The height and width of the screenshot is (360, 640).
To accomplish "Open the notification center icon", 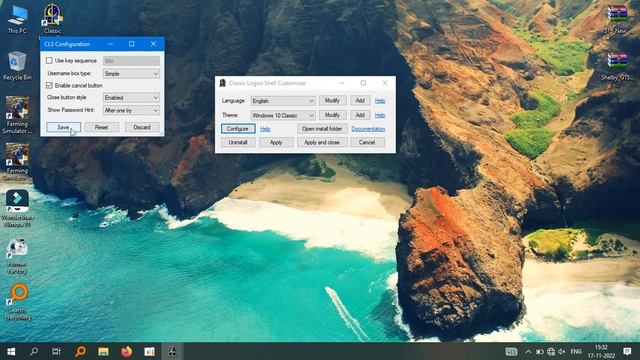I will [x=627, y=351].
